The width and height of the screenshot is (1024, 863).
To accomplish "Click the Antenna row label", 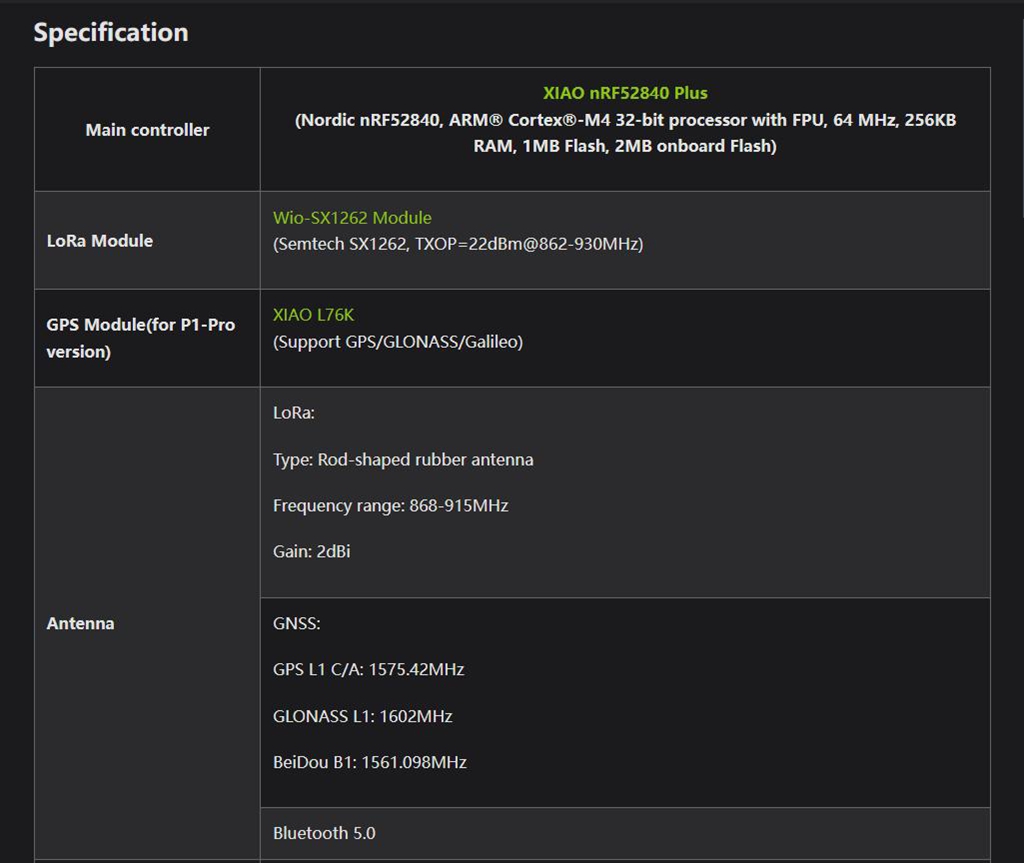I will (81, 623).
